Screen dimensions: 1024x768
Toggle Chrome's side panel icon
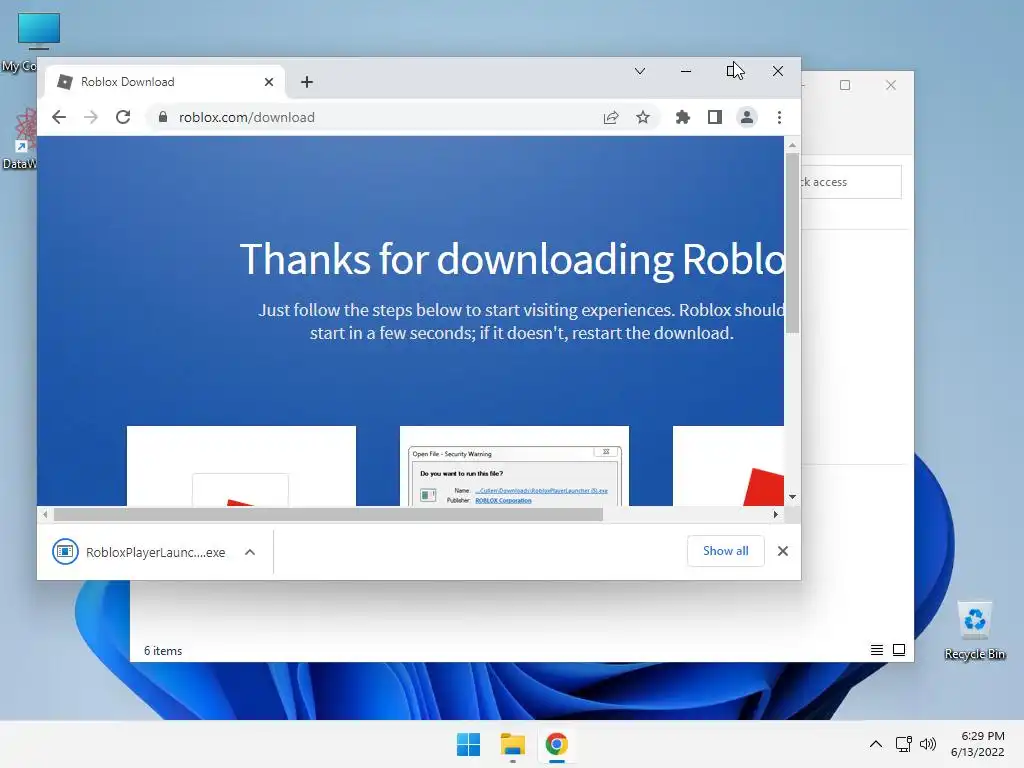pyautogui.click(x=714, y=118)
